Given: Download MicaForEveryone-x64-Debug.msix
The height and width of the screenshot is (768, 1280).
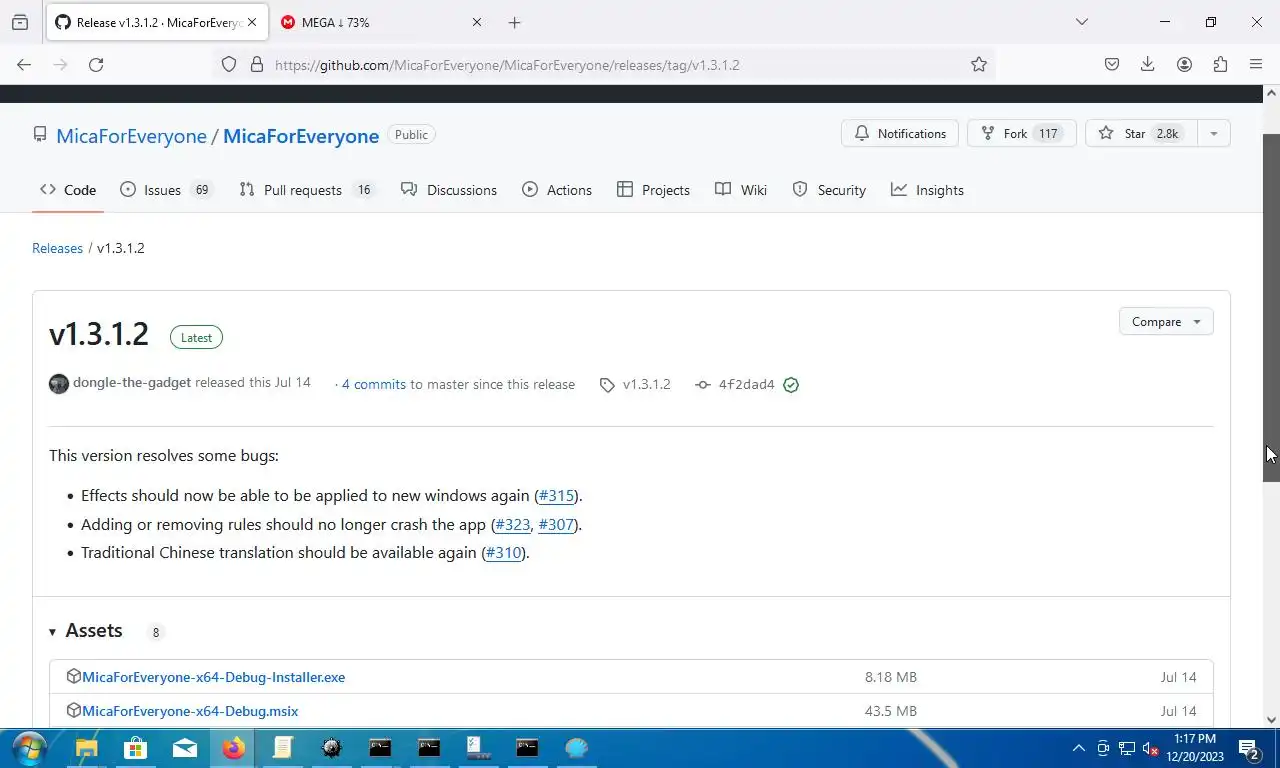Looking at the screenshot, I should click(x=190, y=711).
